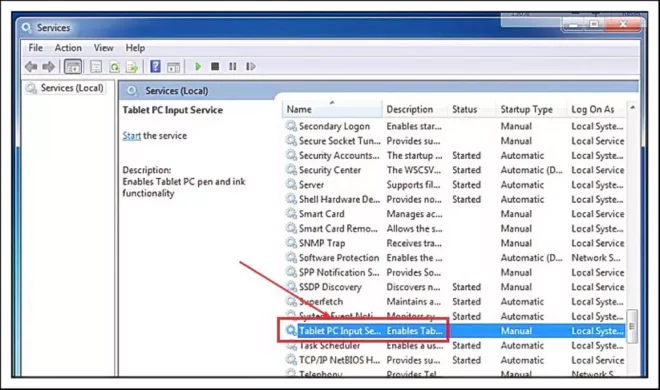Click the Pause Service icon
The width and height of the screenshot is (660, 390).
click(x=233, y=66)
